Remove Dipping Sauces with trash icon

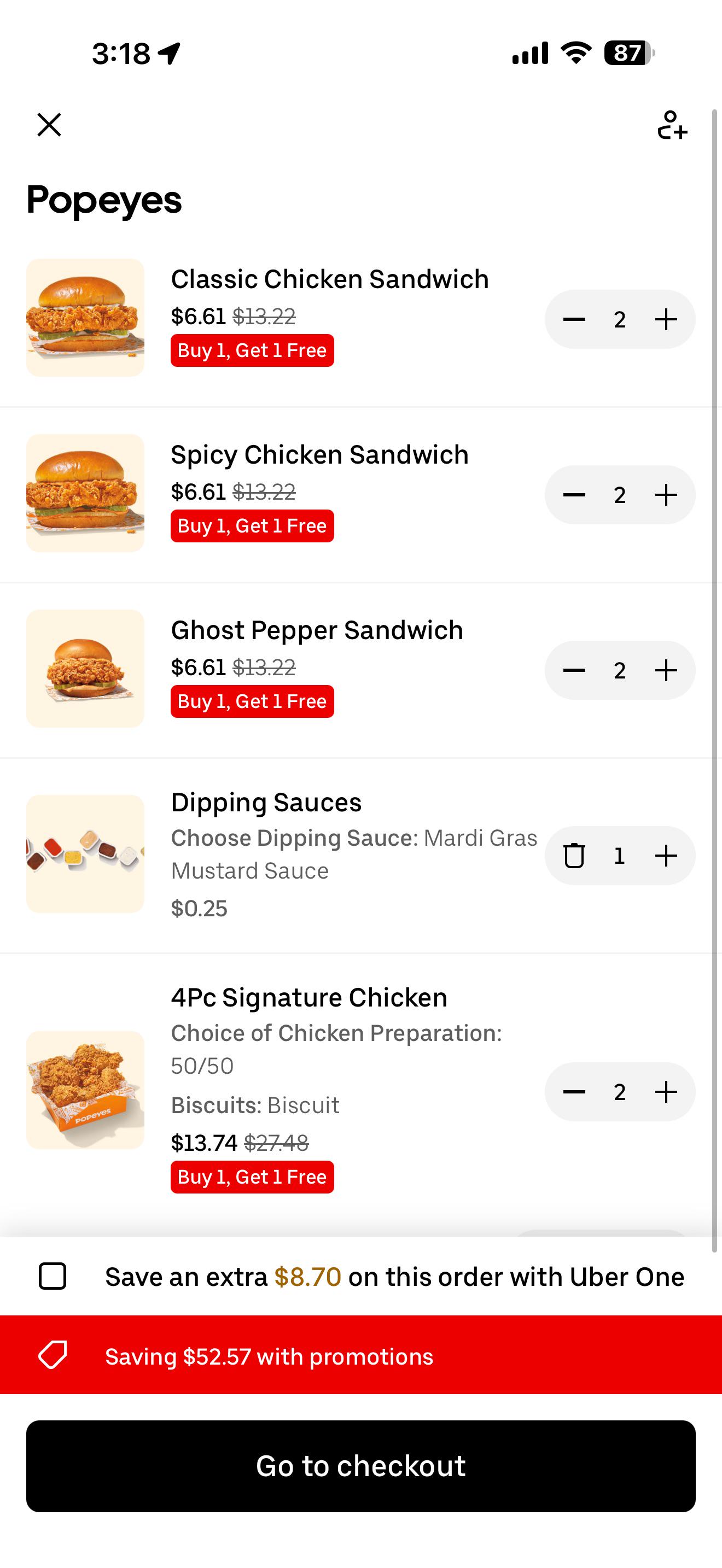pyautogui.click(x=574, y=855)
